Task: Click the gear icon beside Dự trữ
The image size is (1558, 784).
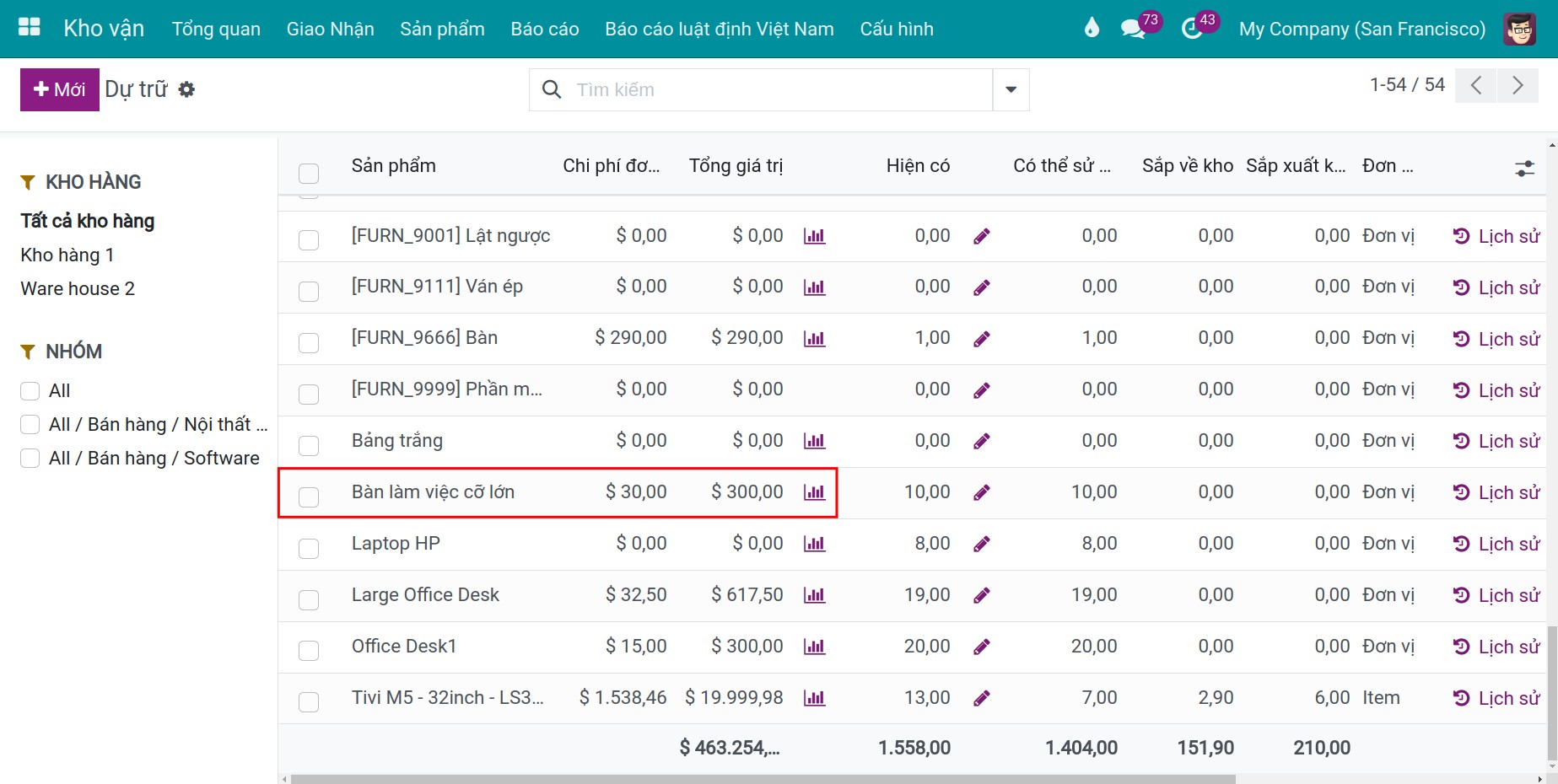Action: (x=186, y=89)
